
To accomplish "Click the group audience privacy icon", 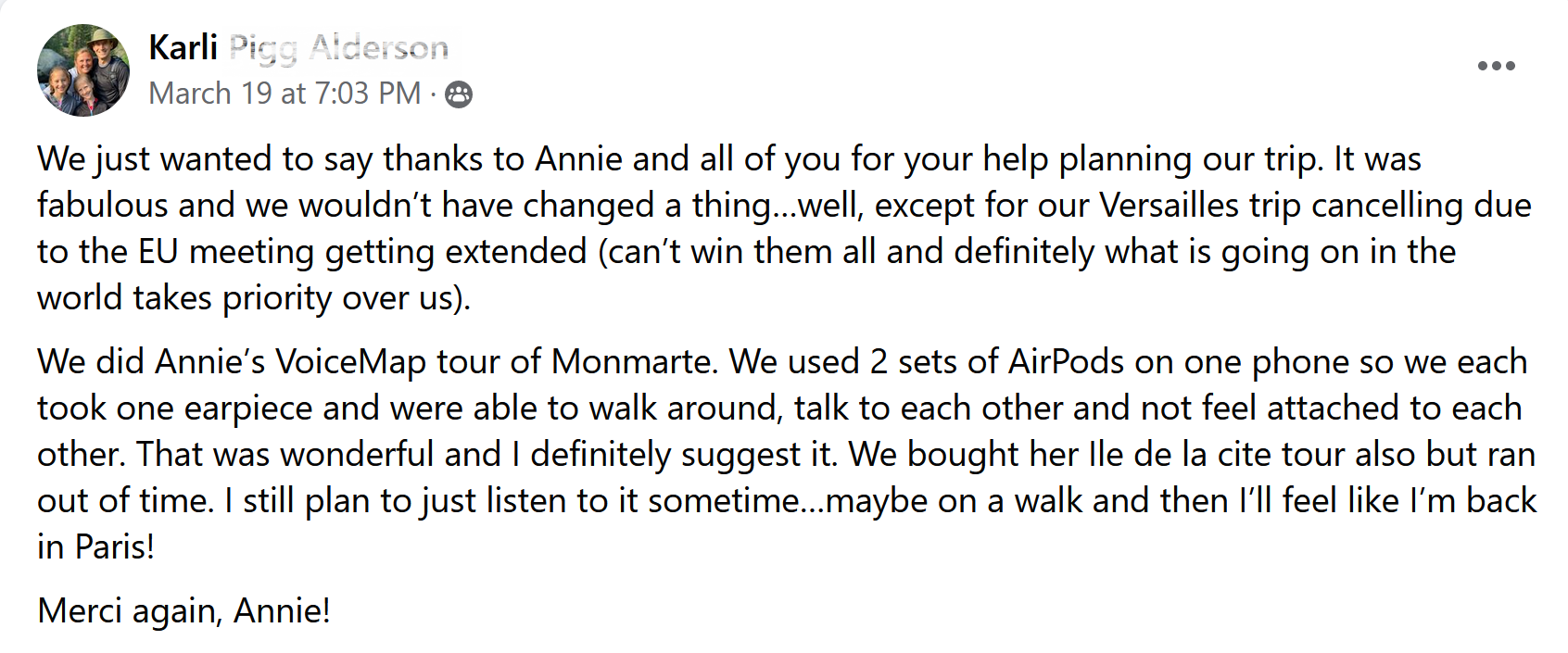I will click(459, 94).
